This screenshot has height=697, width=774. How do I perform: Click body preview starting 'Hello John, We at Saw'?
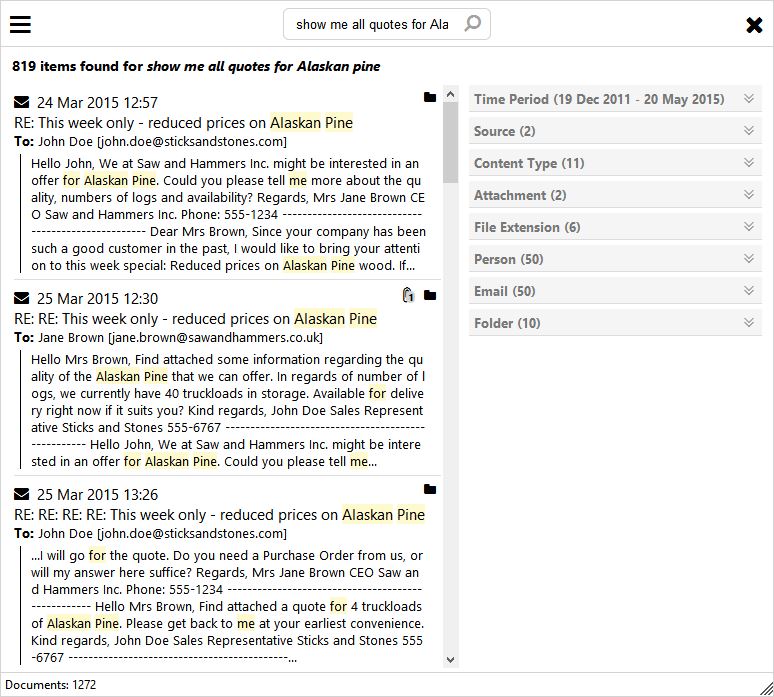click(228, 214)
